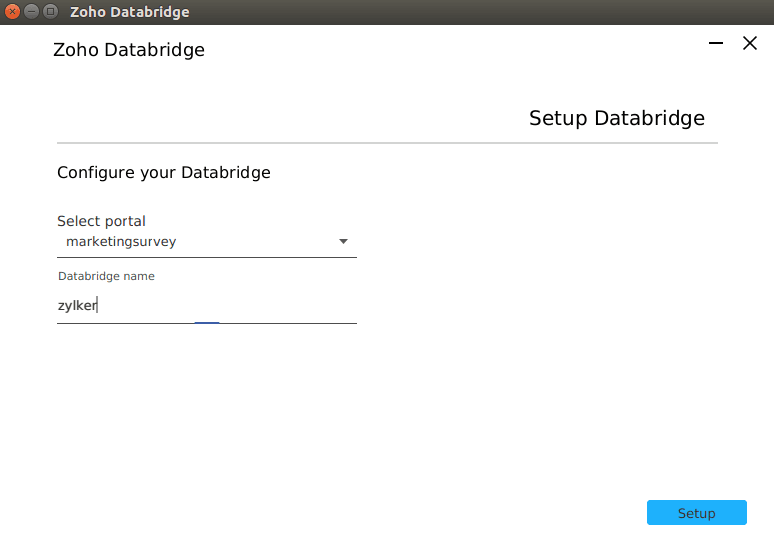Click the window title bar text
The width and height of the screenshot is (774, 543).
point(129,12)
